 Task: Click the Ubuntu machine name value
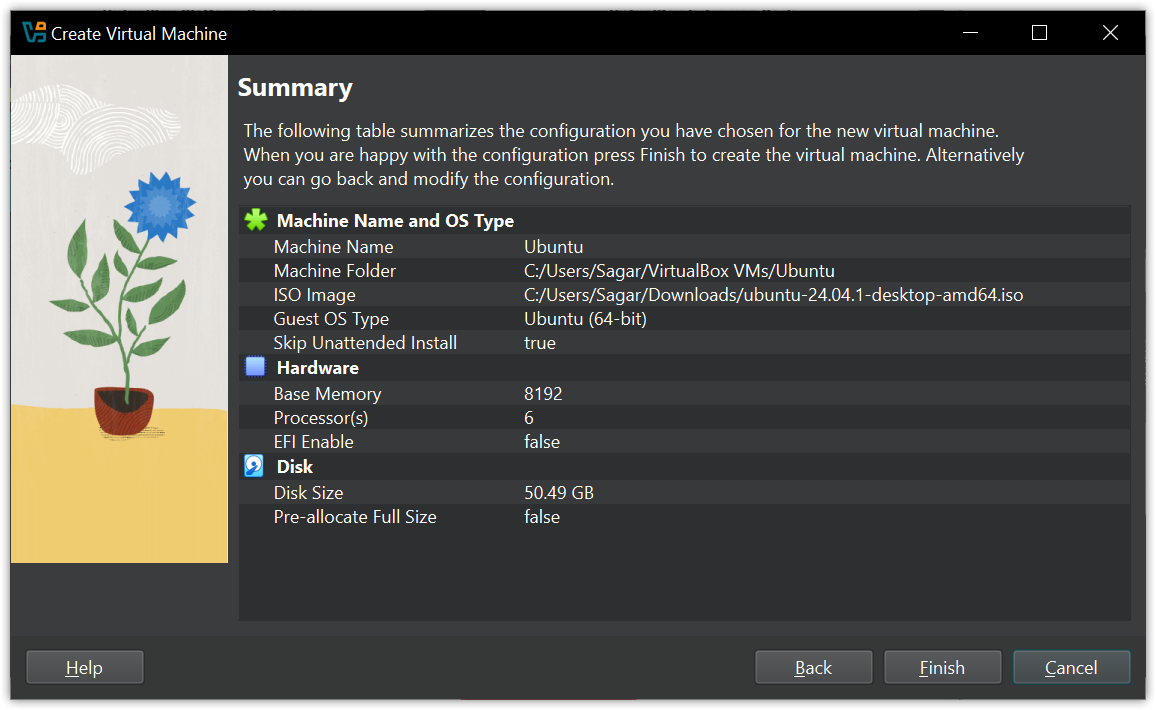click(554, 246)
